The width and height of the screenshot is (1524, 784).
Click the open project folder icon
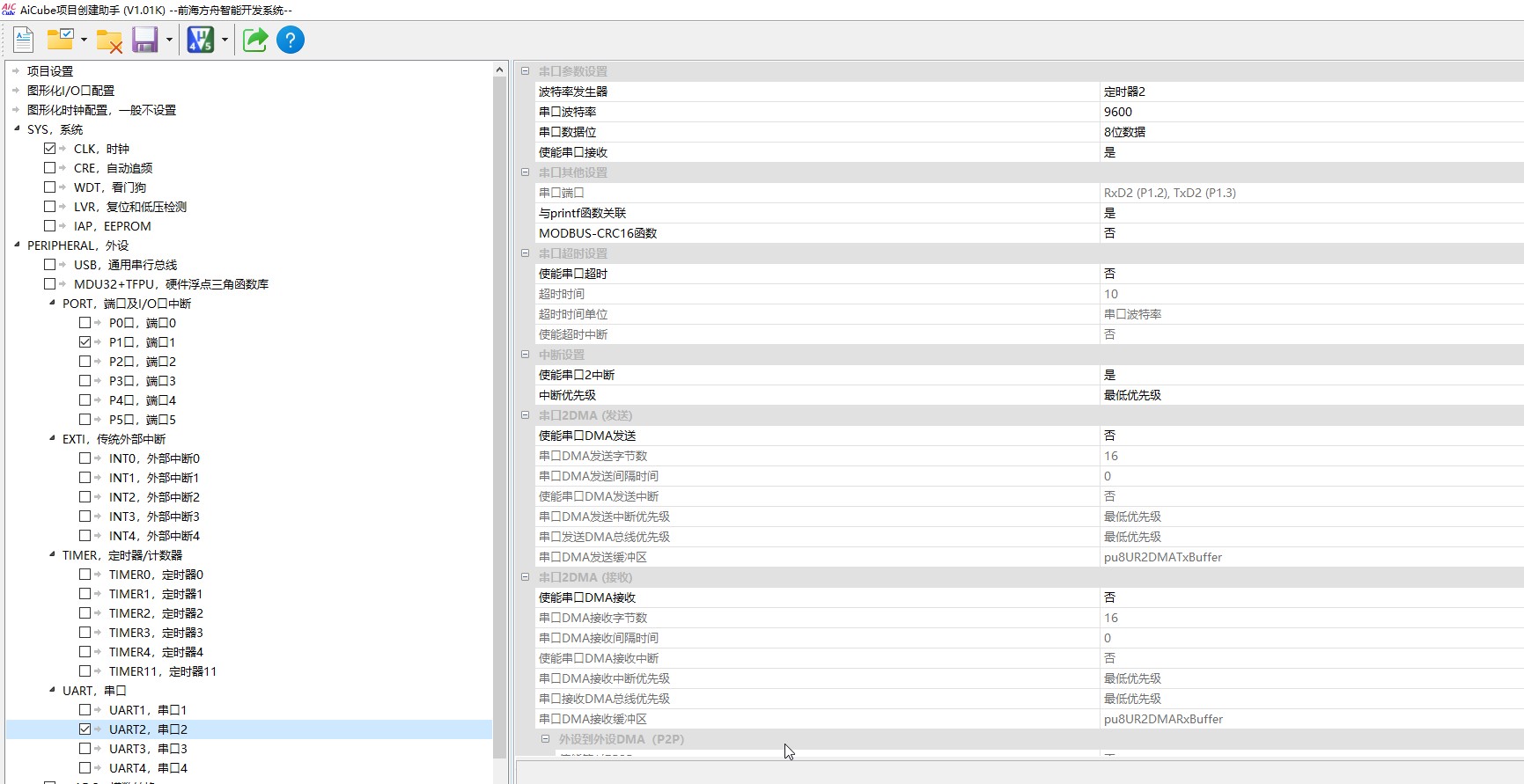click(60, 40)
